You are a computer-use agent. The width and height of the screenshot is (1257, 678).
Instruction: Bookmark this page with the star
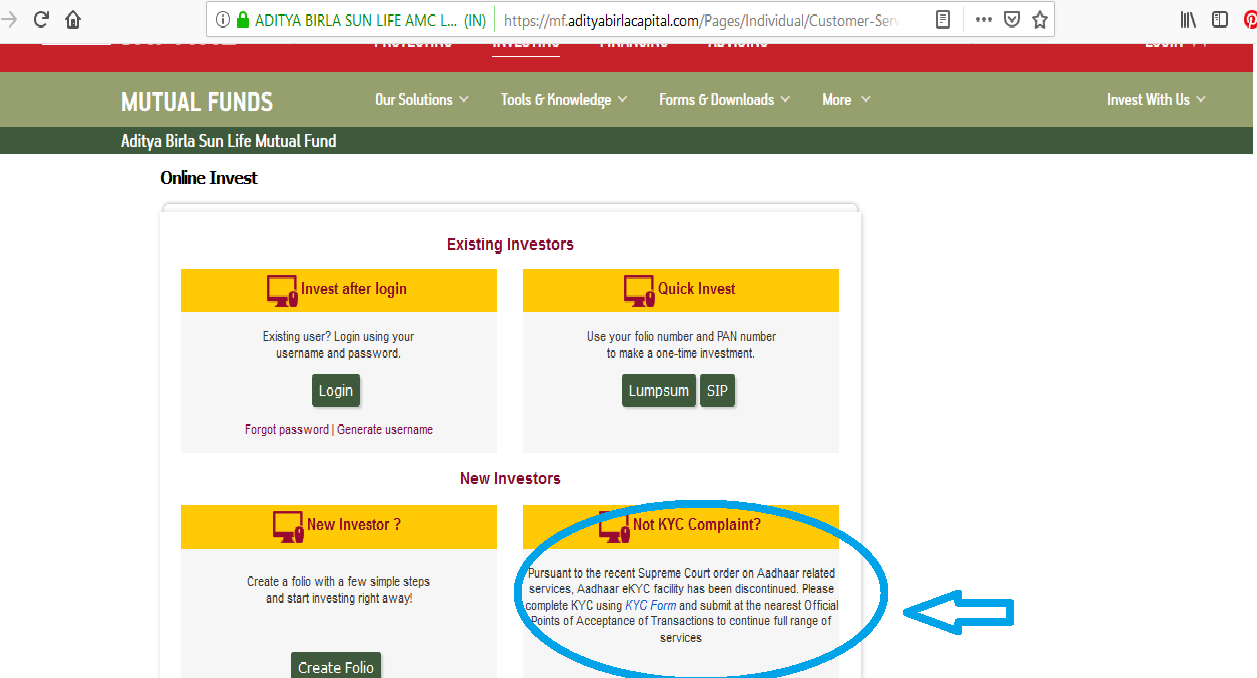pyautogui.click(x=1040, y=19)
